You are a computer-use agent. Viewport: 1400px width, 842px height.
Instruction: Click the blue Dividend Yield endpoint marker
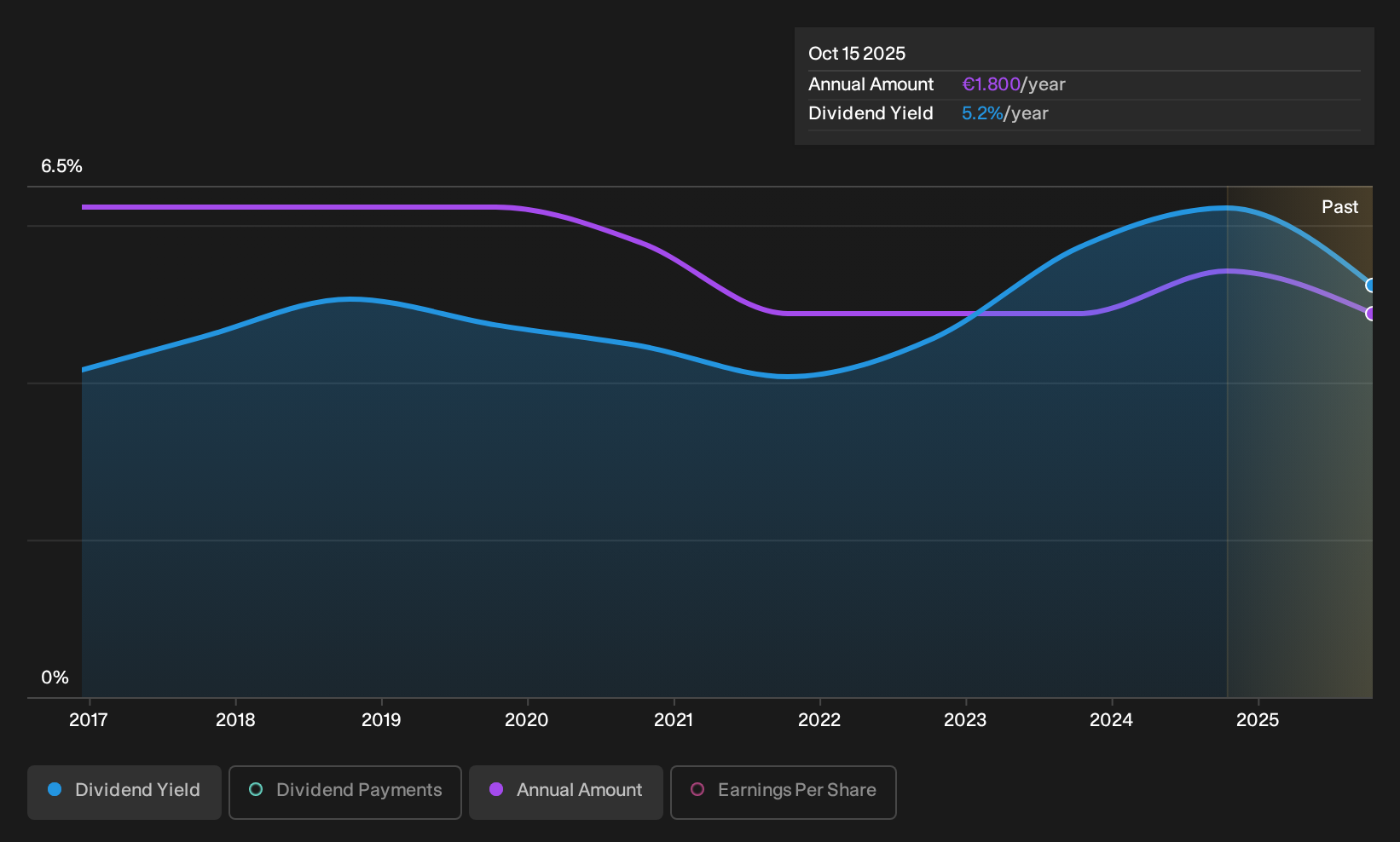point(1370,285)
